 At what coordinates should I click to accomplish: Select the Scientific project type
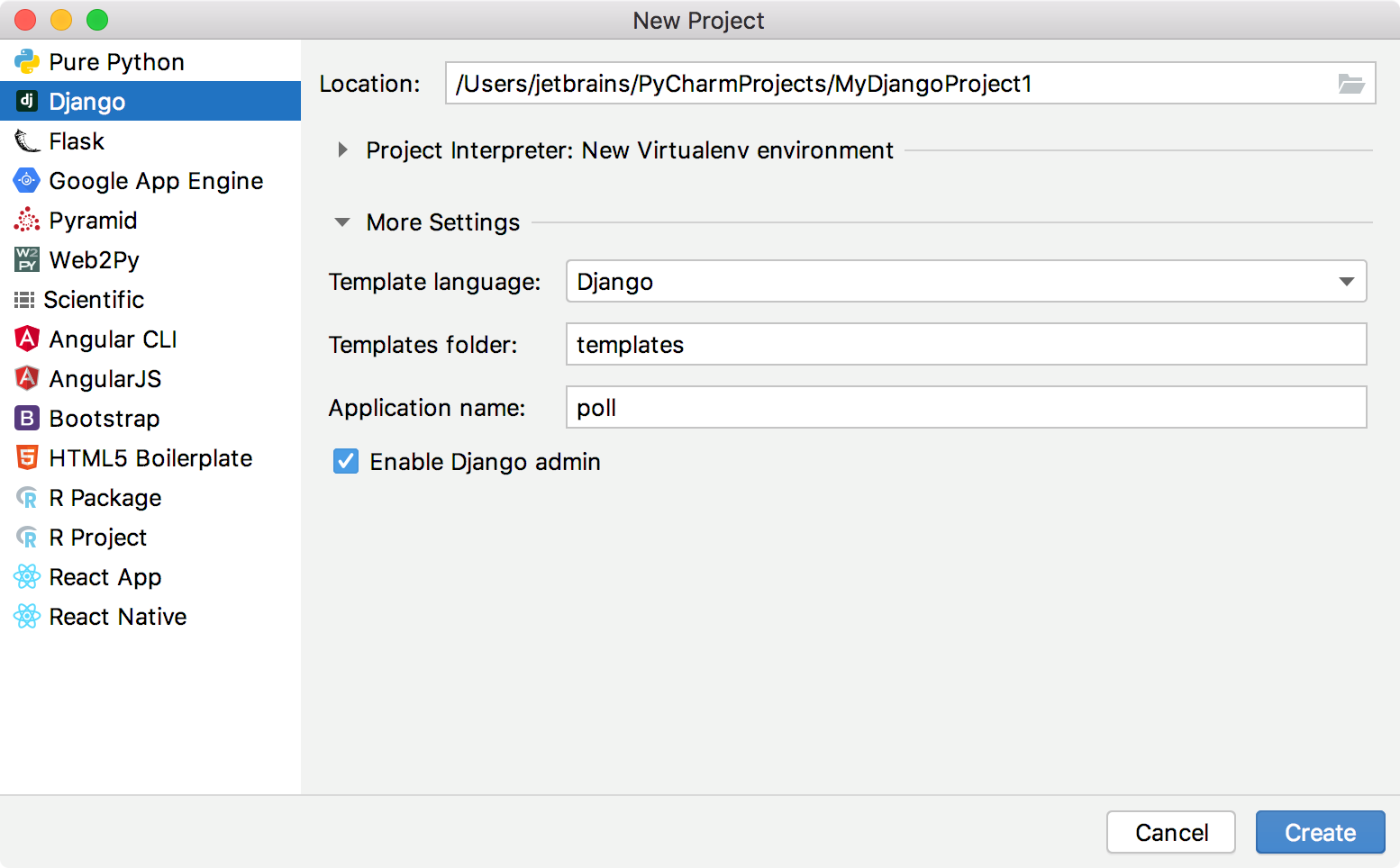[x=93, y=299]
